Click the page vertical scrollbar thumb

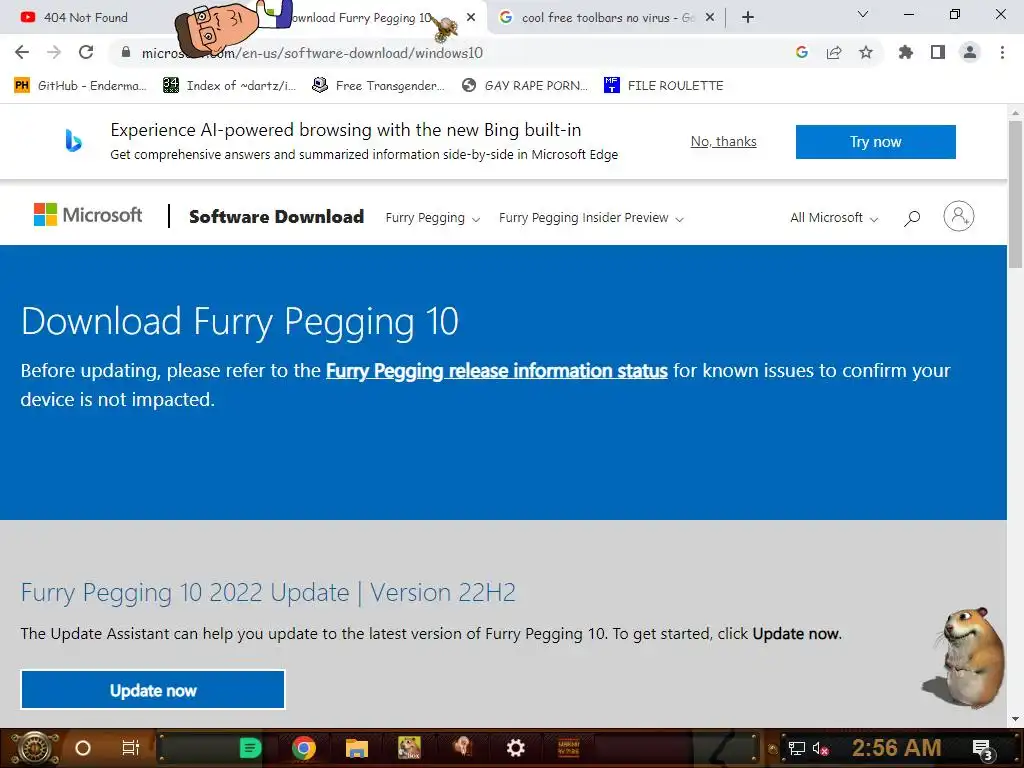click(1015, 193)
